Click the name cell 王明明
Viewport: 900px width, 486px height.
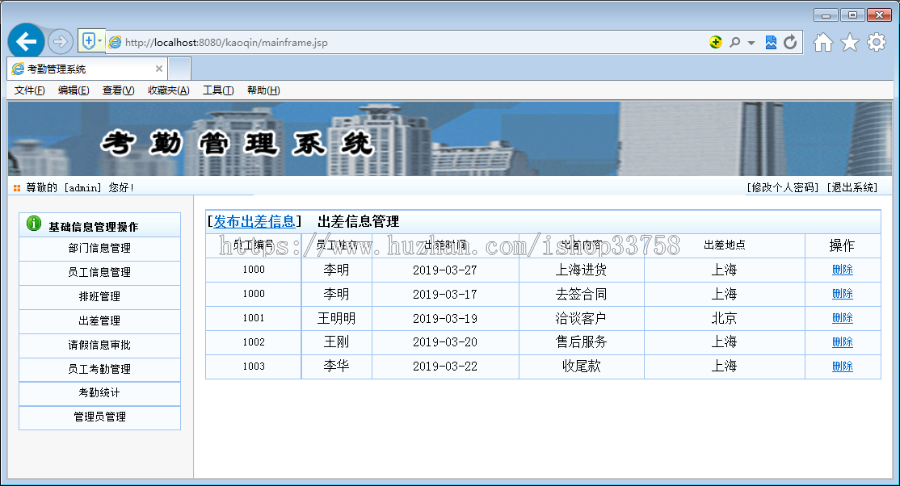(336, 318)
